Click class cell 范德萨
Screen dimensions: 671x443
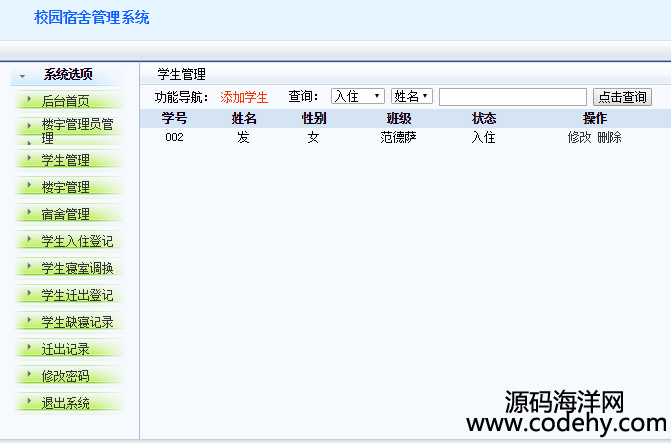point(398,137)
